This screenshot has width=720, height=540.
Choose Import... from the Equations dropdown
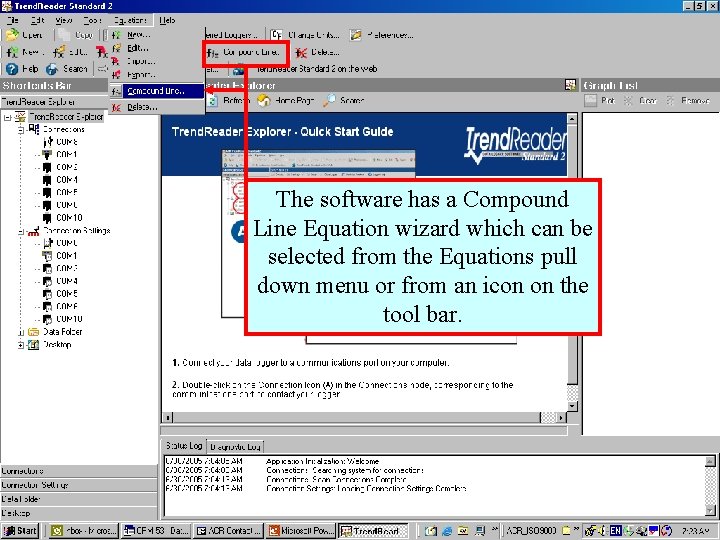click(156, 61)
